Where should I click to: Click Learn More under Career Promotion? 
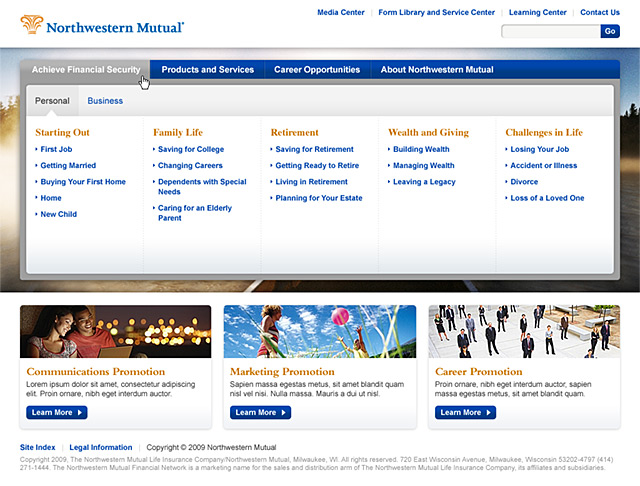(465, 412)
